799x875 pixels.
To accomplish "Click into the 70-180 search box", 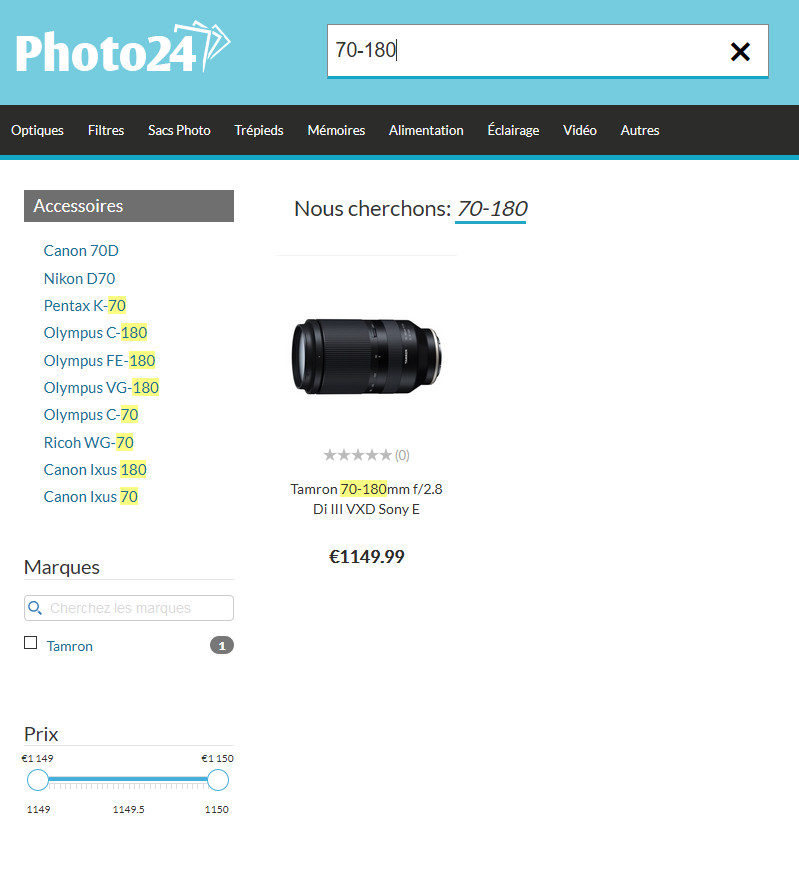I will click(524, 51).
